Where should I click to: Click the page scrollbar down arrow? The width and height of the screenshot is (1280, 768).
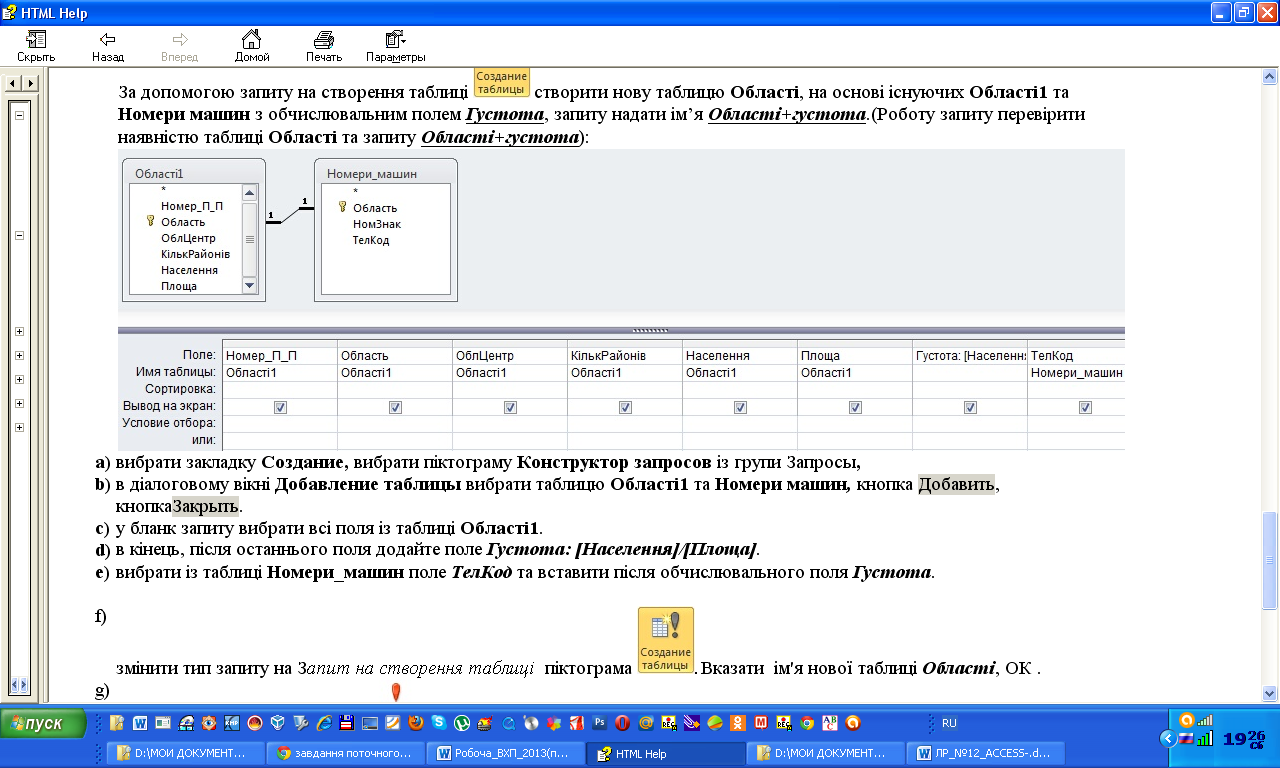click(x=1270, y=692)
